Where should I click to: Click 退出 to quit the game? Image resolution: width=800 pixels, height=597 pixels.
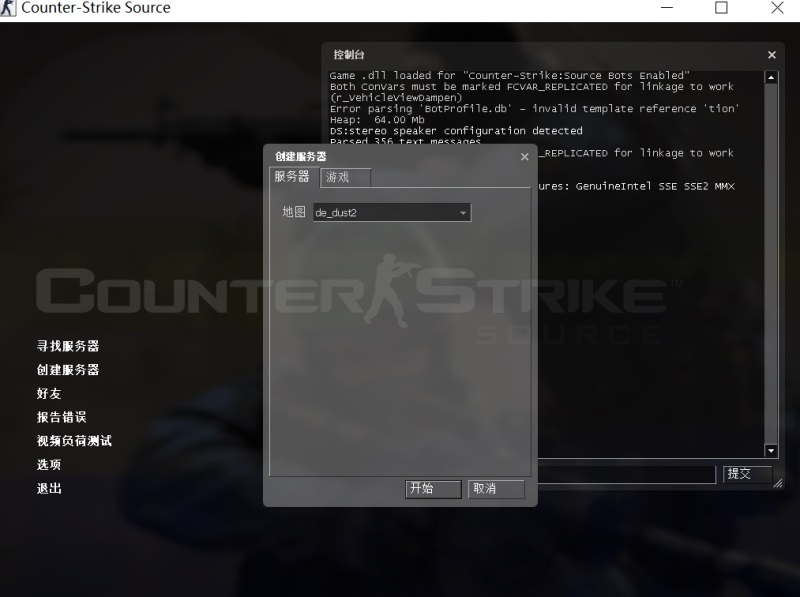[49, 488]
